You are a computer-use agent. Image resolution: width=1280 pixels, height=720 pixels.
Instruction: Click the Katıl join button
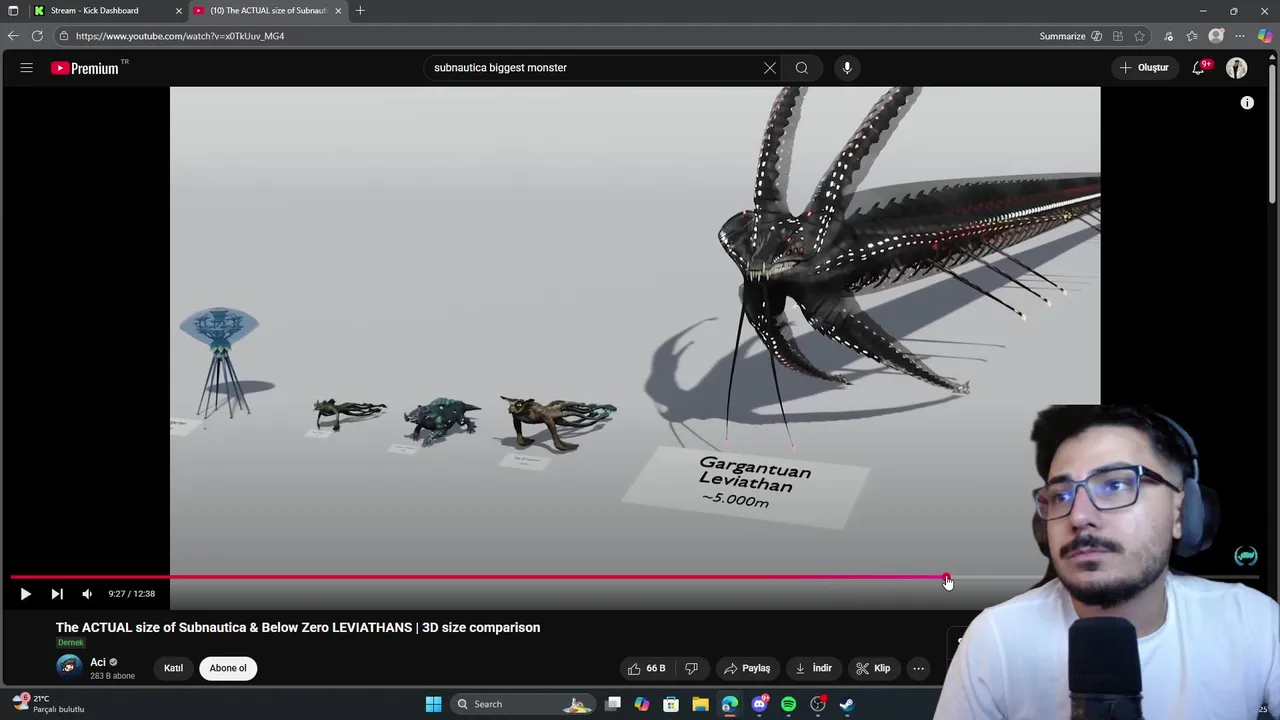173,668
